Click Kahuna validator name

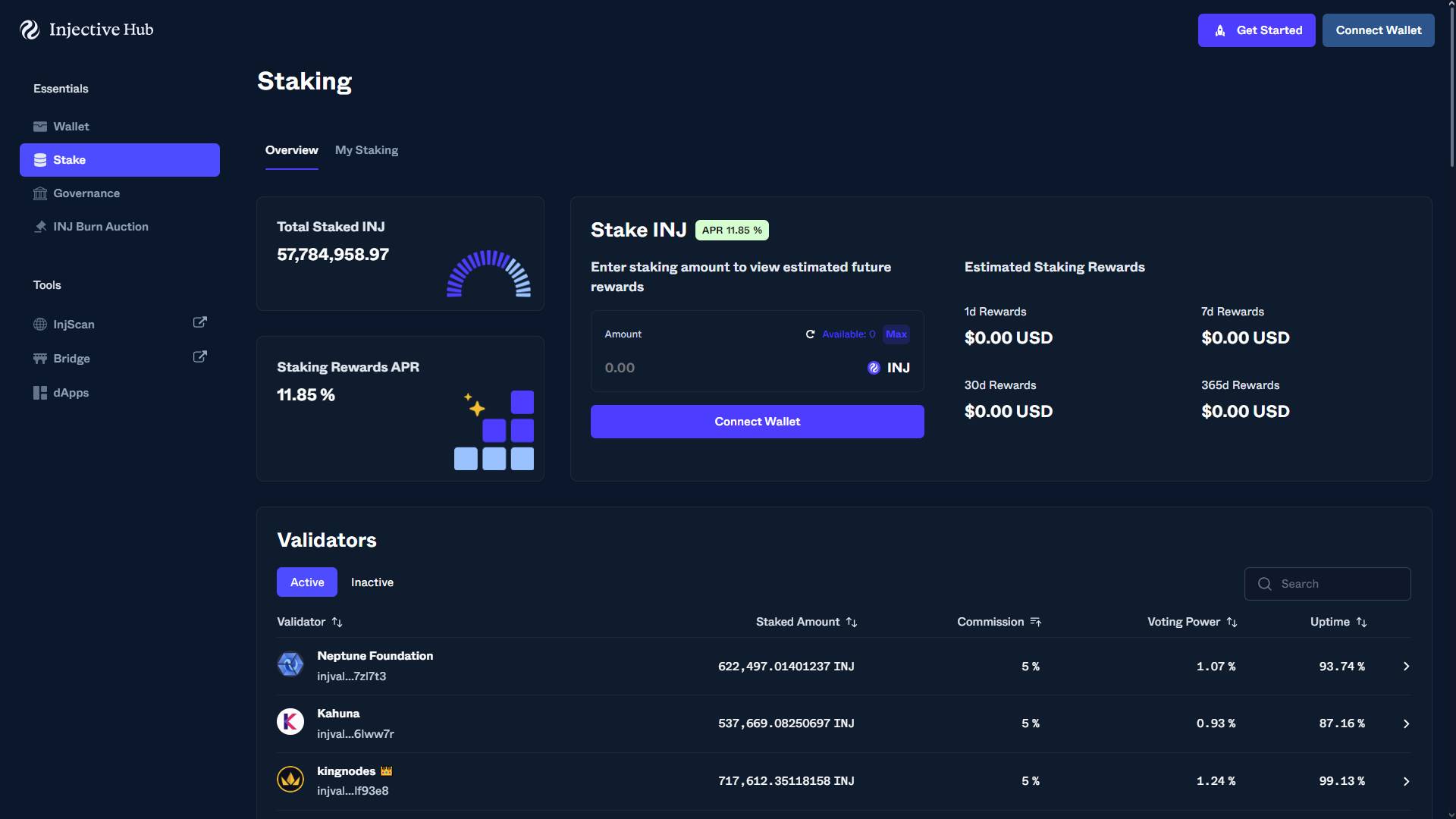tap(338, 714)
